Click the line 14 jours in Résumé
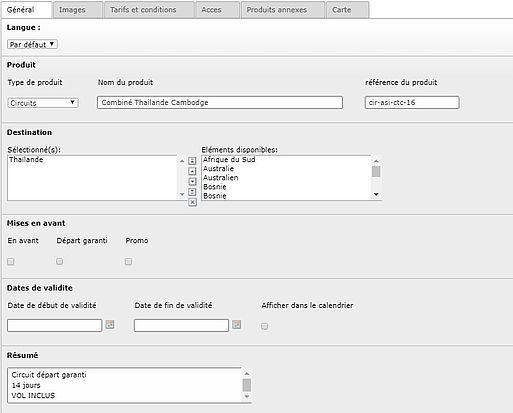The image size is (513, 413). tap(26, 385)
